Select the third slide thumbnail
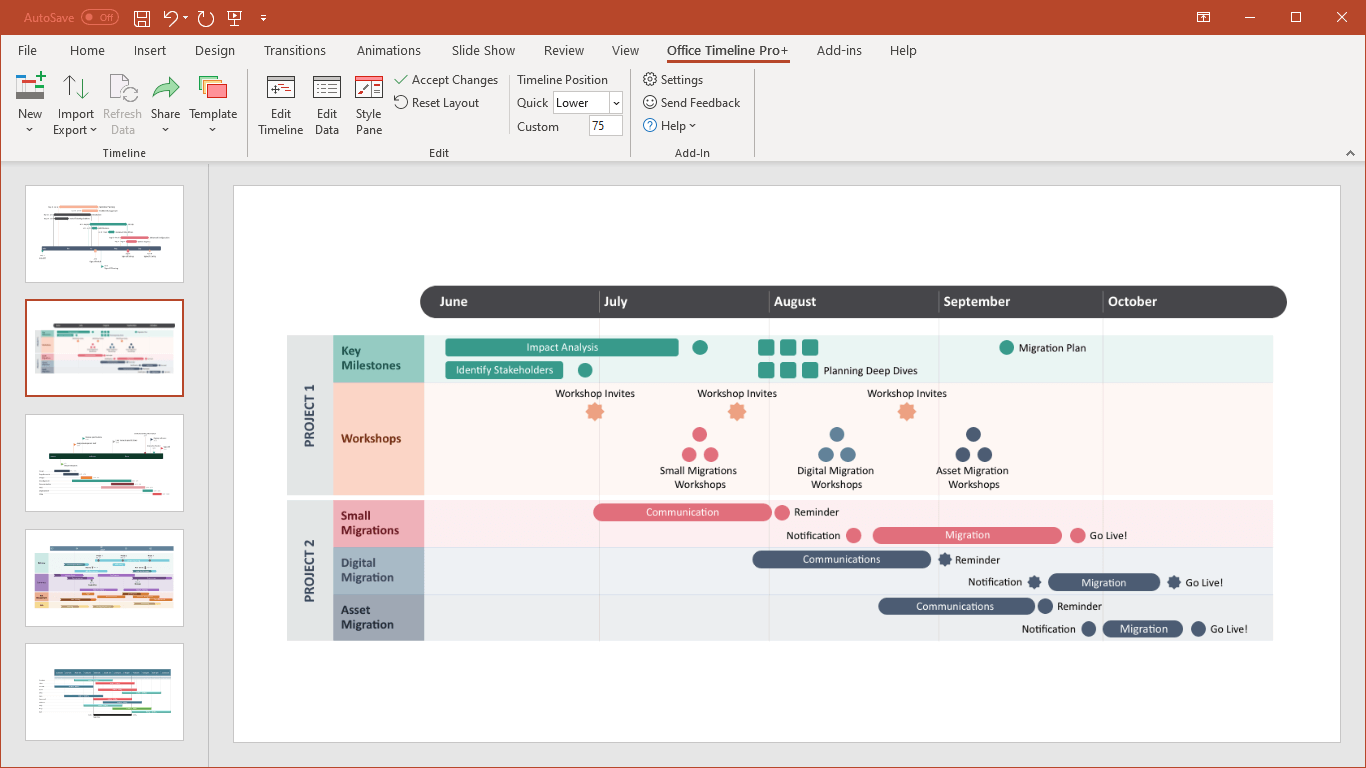Viewport: 1366px width, 768px height. pos(104,462)
